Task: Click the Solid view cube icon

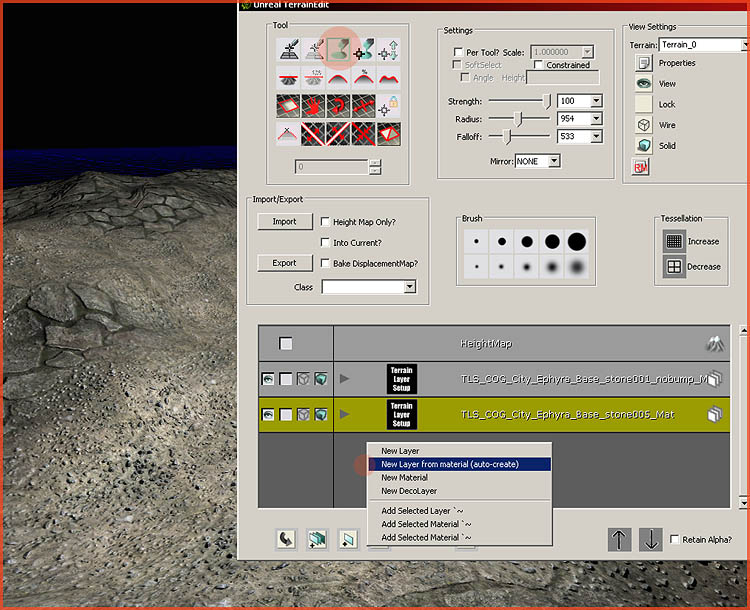Action: click(x=643, y=146)
